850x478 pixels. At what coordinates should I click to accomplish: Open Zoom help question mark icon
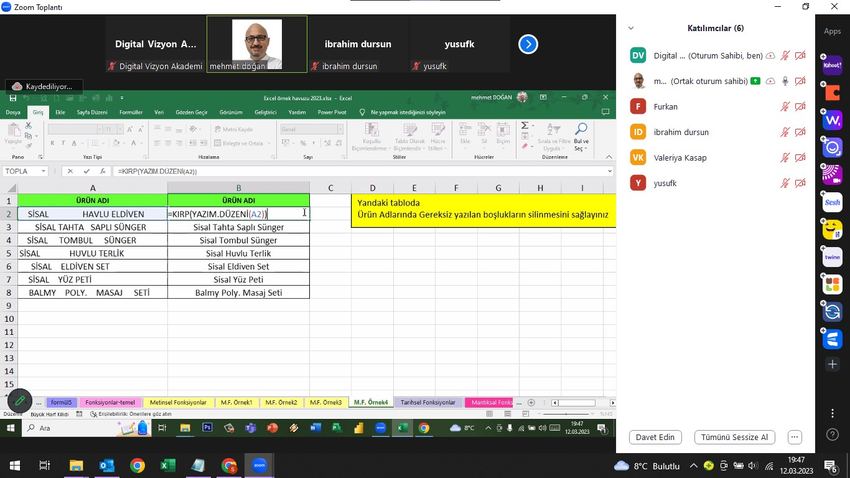(x=832, y=435)
